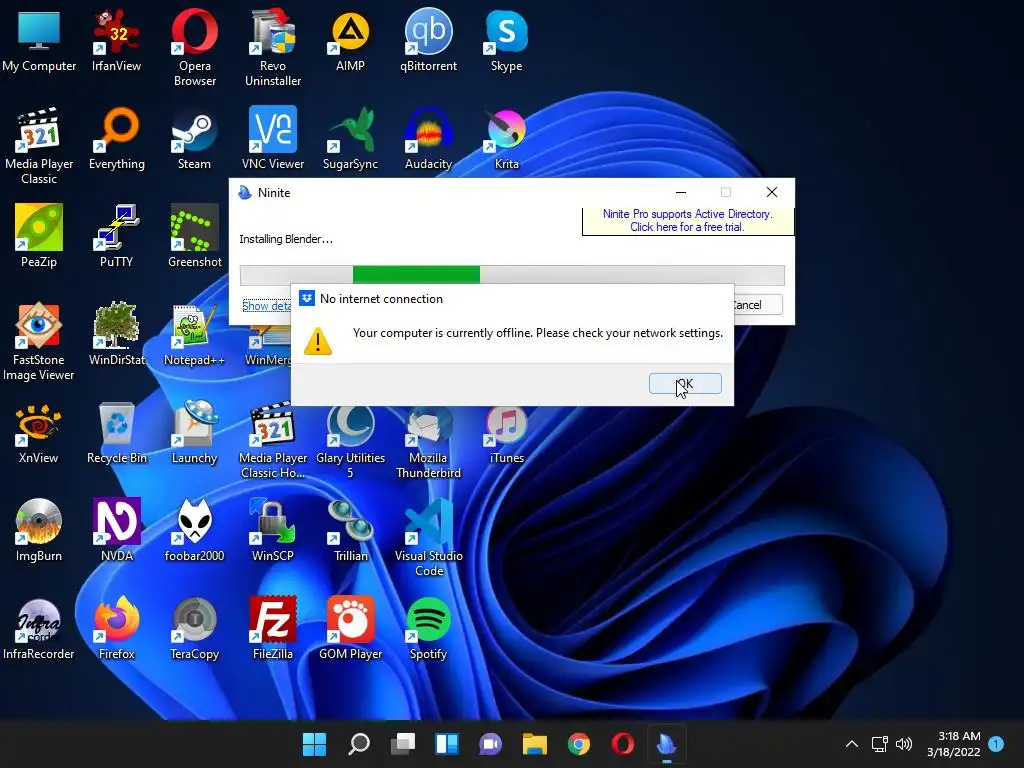This screenshot has height=768, width=1024.
Task: Select the foobar2000 desktop icon
Action: click(195, 530)
